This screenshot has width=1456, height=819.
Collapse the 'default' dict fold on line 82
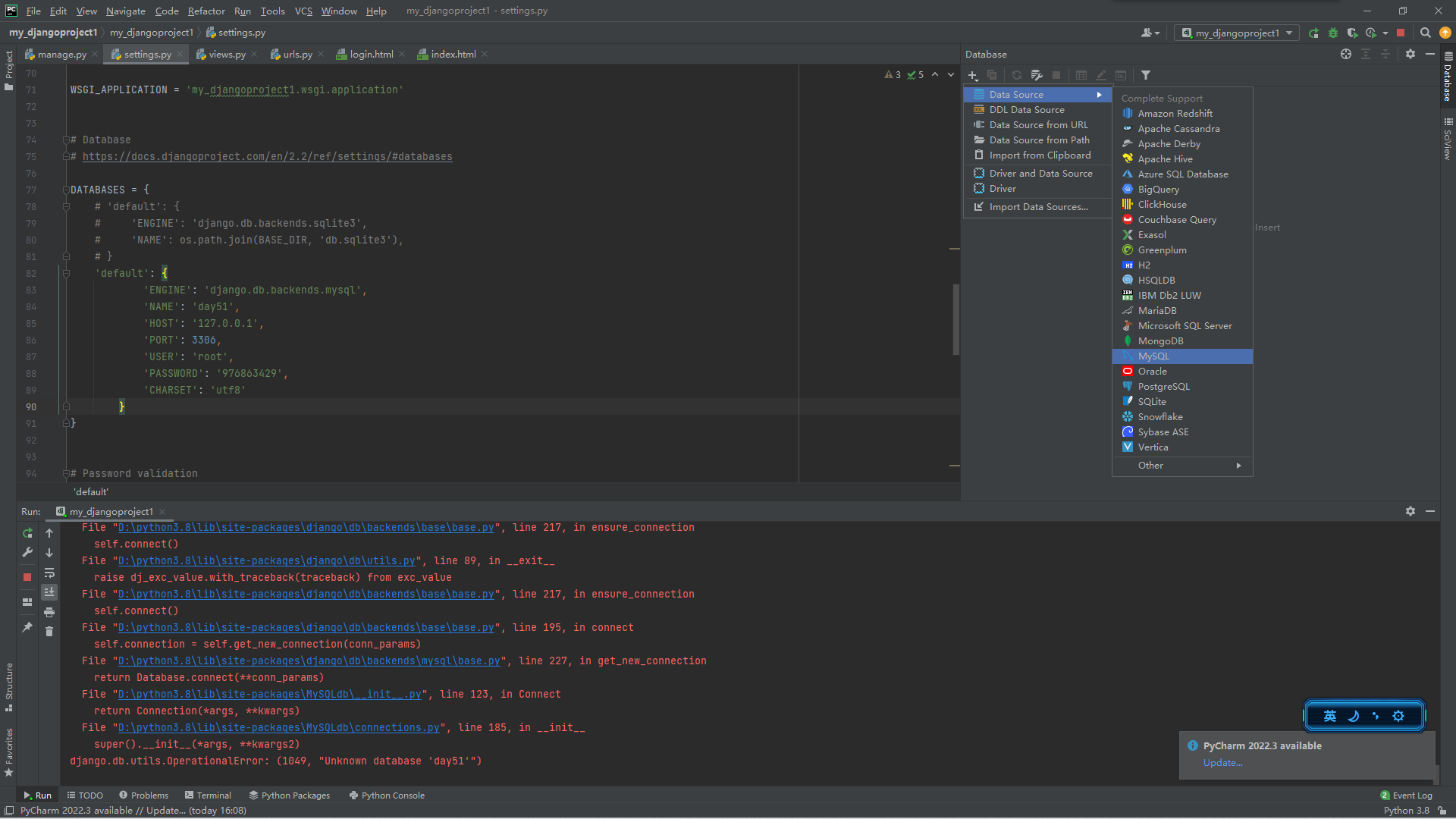pos(66,273)
